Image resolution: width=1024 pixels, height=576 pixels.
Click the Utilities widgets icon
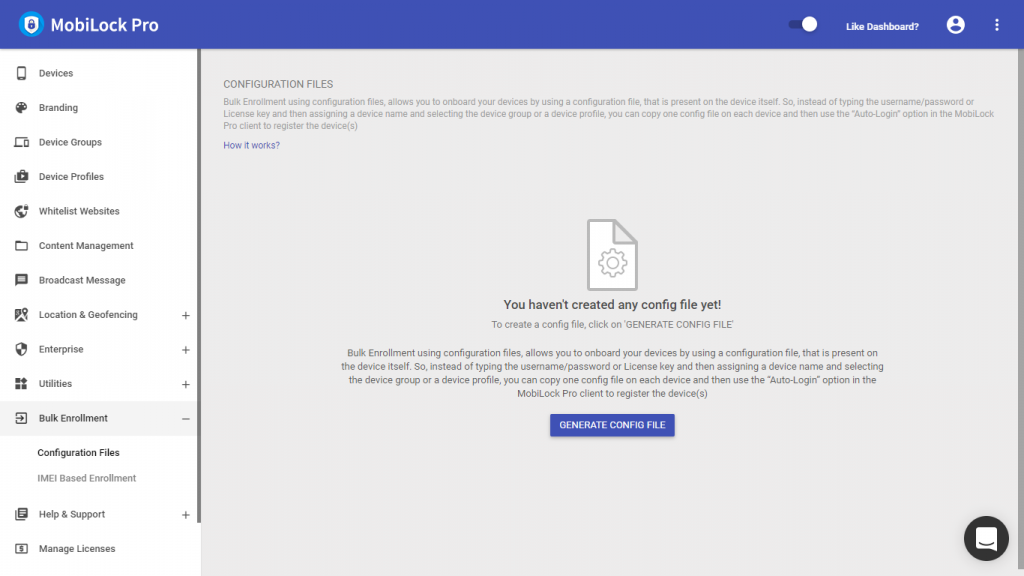pos(22,384)
